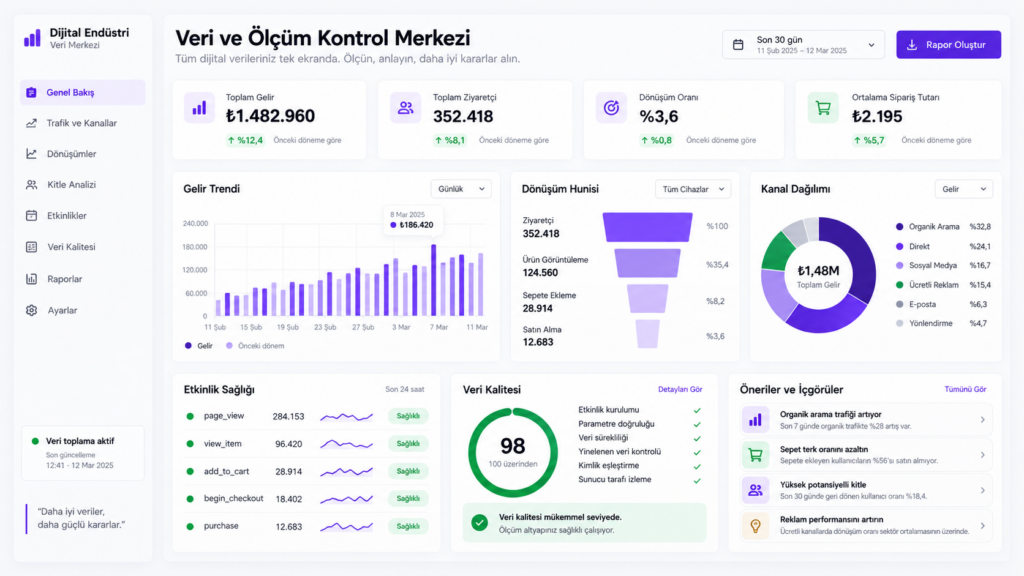Click the green check icon in quality banner
Image resolution: width=1024 pixels, height=576 pixels.
(x=479, y=522)
